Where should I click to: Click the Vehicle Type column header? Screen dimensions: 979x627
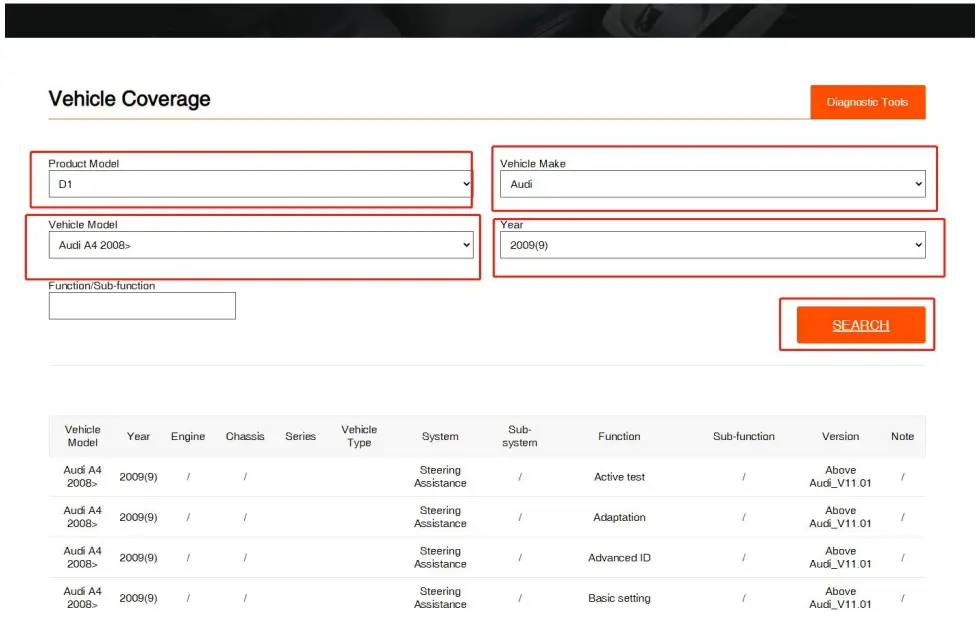(359, 436)
